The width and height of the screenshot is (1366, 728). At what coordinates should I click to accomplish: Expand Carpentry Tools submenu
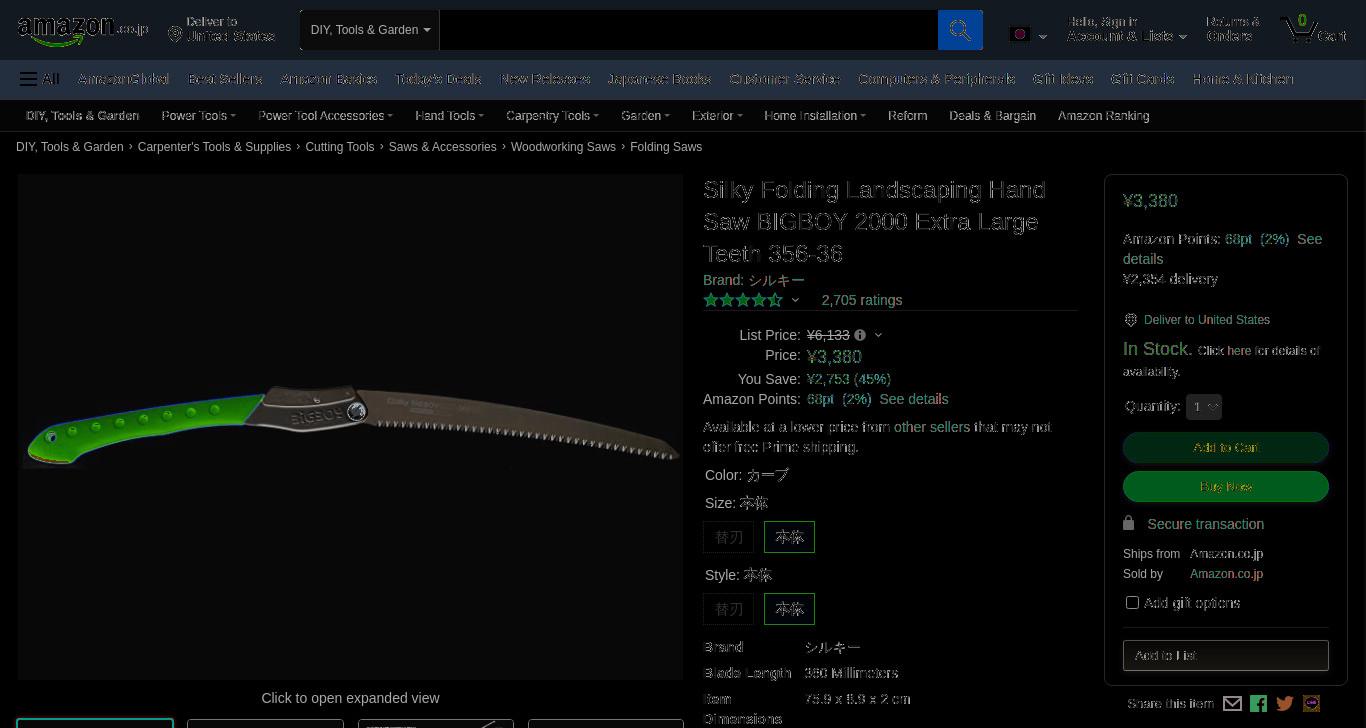pyautogui.click(x=552, y=116)
